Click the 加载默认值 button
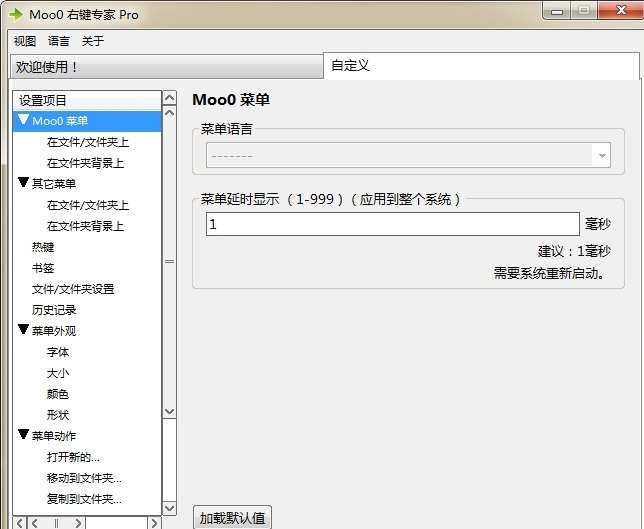The image size is (644, 529). (x=232, y=518)
